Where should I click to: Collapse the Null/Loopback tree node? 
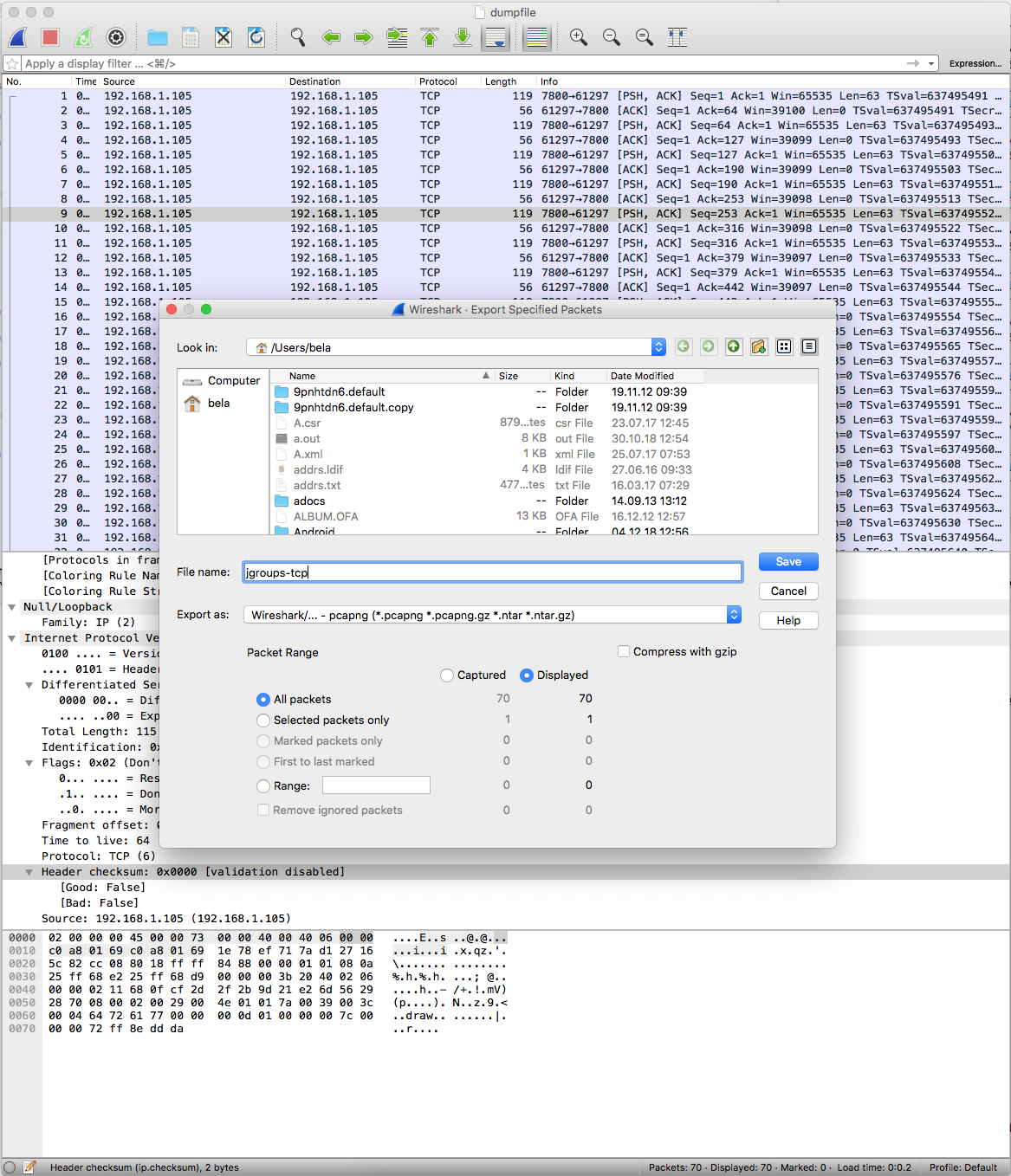(x=12, y=607)
